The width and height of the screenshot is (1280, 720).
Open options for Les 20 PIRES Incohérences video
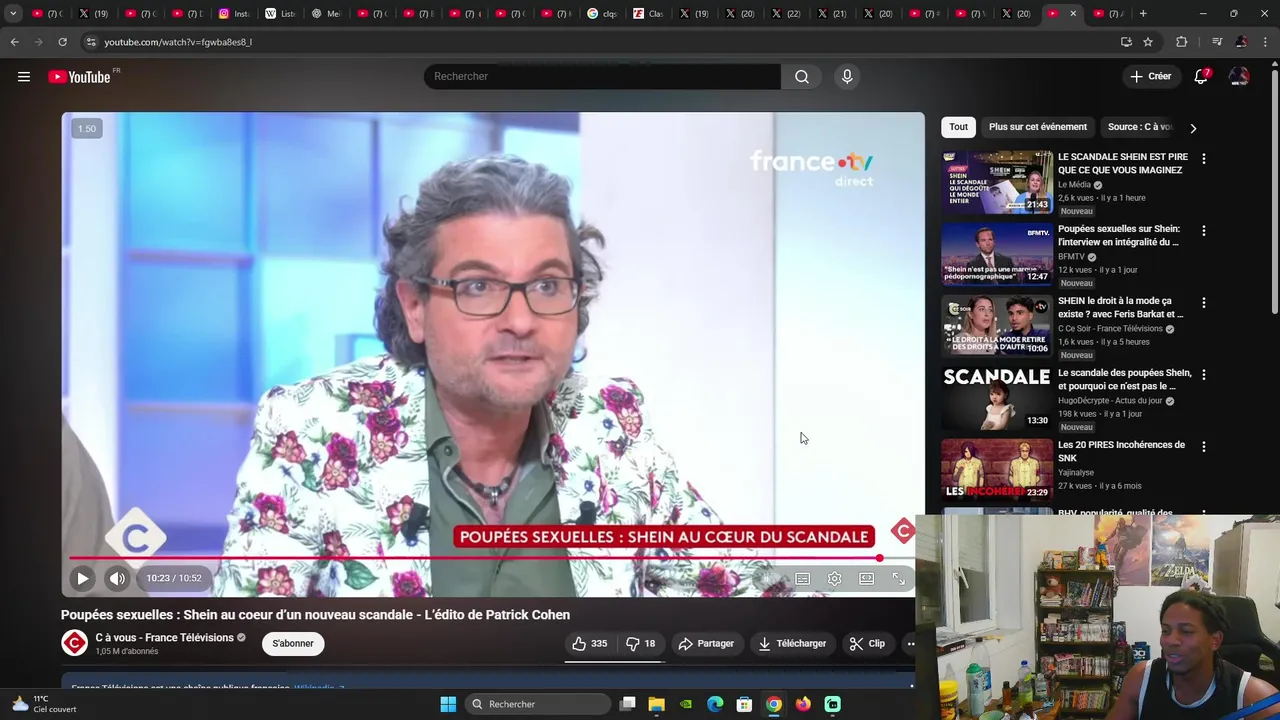tap(1204, 447)
